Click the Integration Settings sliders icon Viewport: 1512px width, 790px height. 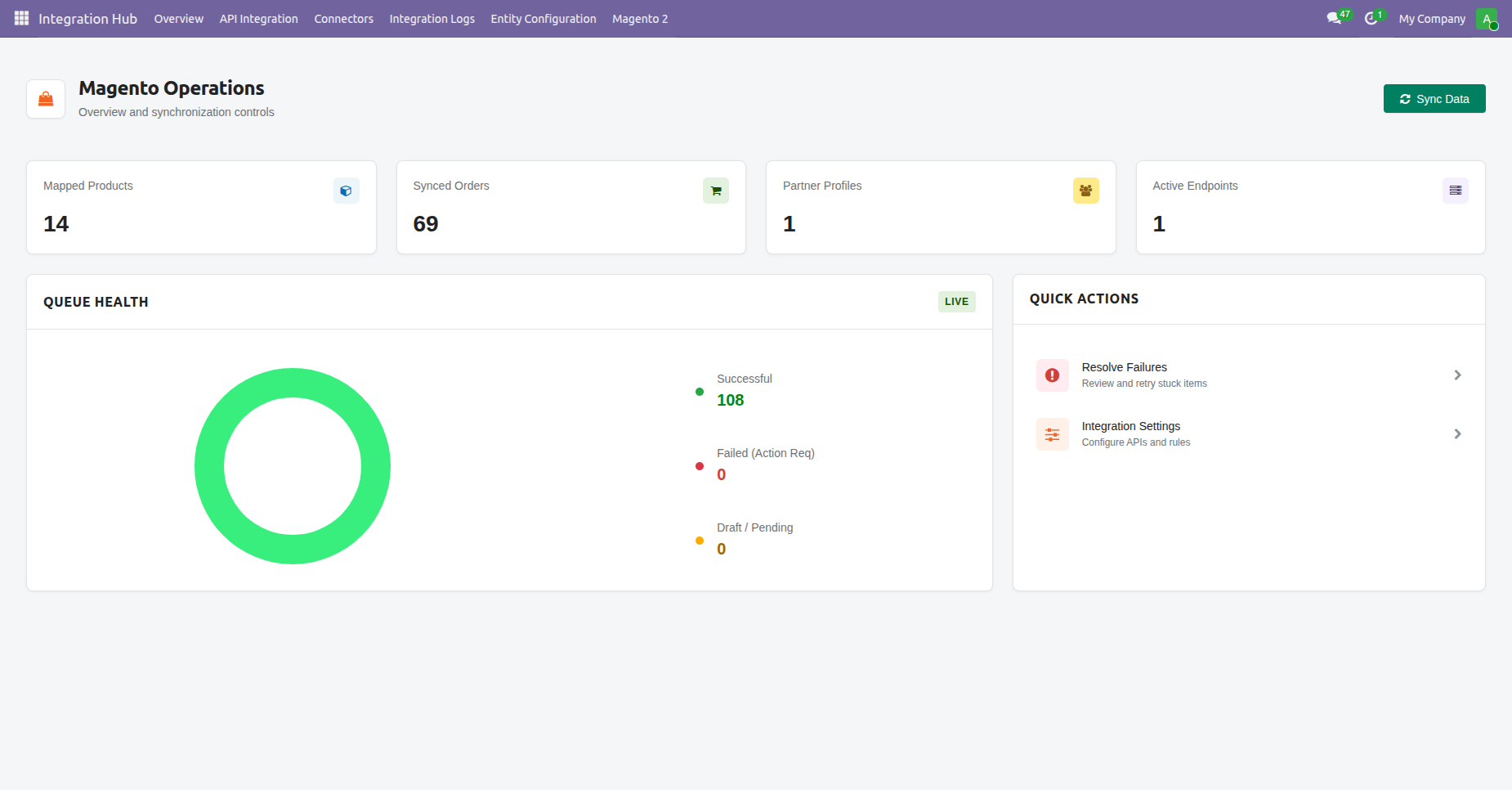point(1053,434)
